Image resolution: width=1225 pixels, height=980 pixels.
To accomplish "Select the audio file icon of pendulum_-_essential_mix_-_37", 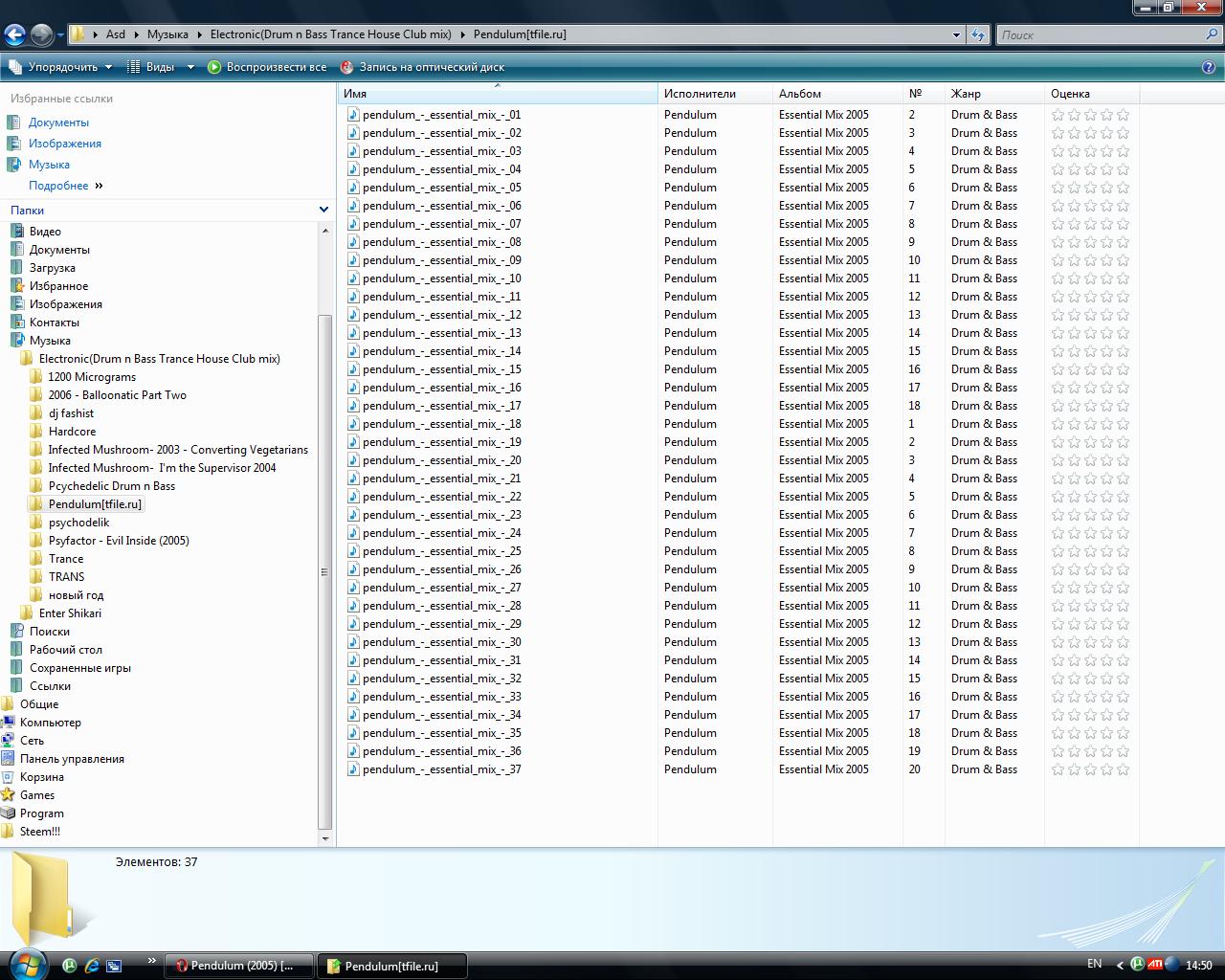I will click(353, 769).
